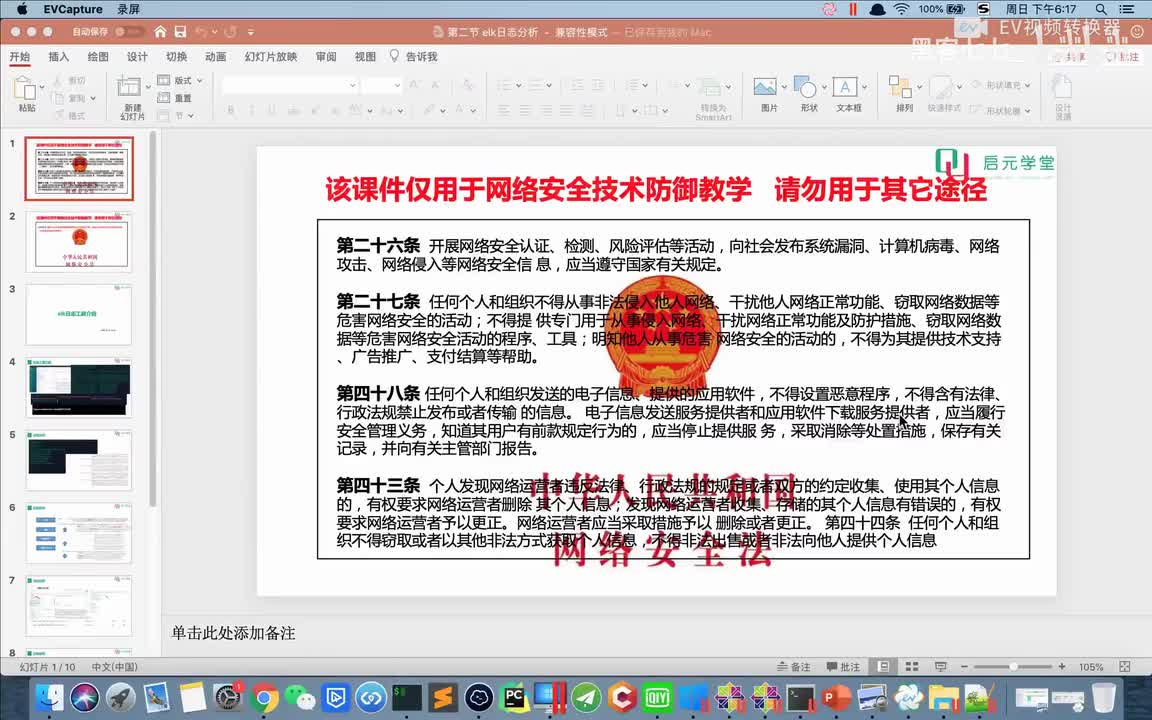
Task: Click the slide panel vertical scrollbar
Action: (x=152, y=320)
